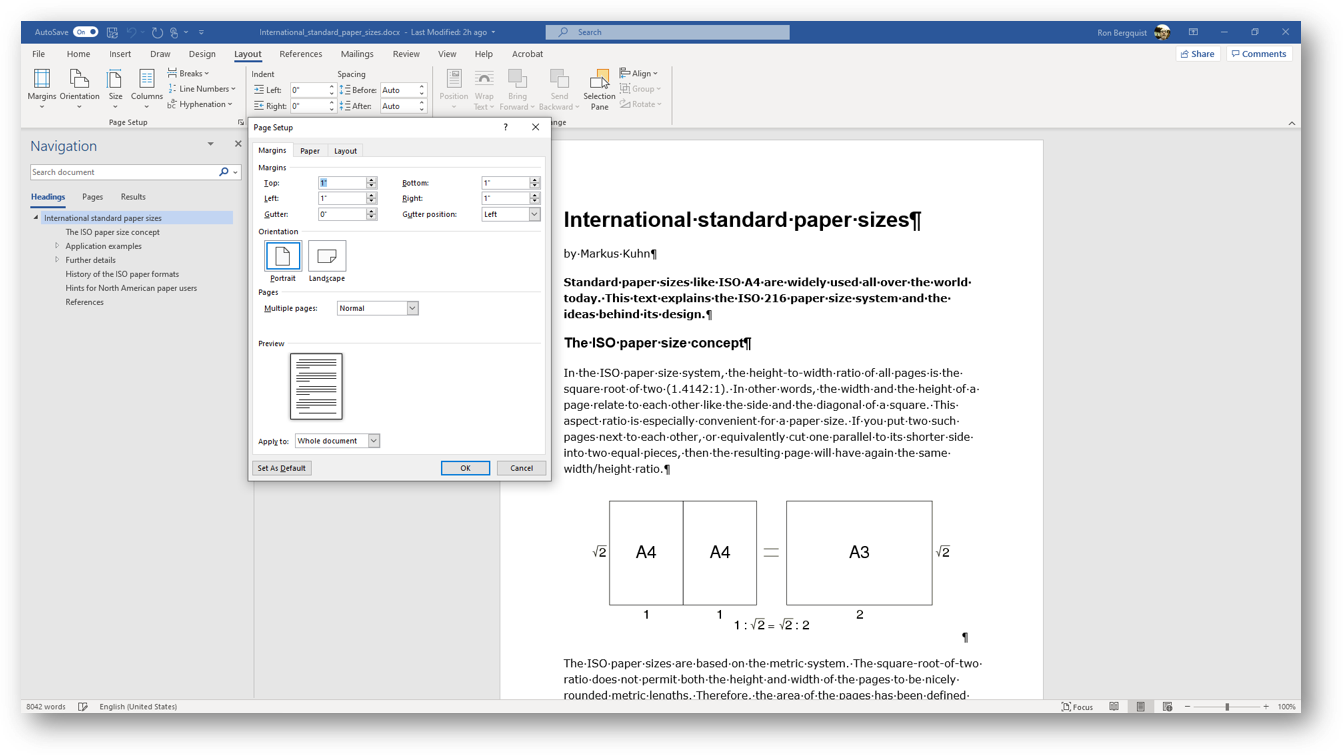This screenshot has height=755, width=1343.
Task: Click the Set As Default button
Action: [281, 467]
